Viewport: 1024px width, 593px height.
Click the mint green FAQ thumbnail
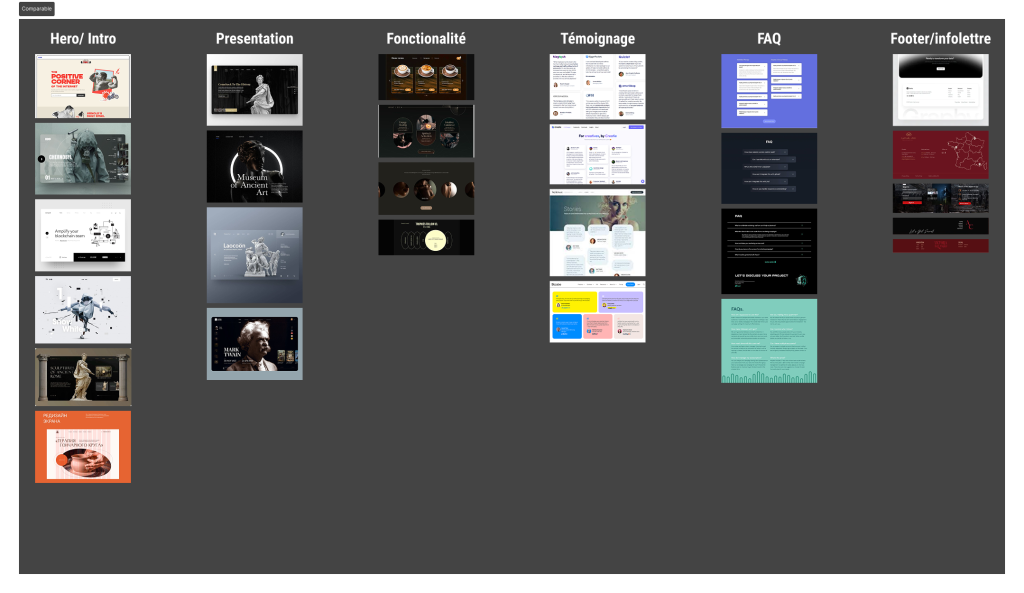pyautogui.click(x=768, y=340)
